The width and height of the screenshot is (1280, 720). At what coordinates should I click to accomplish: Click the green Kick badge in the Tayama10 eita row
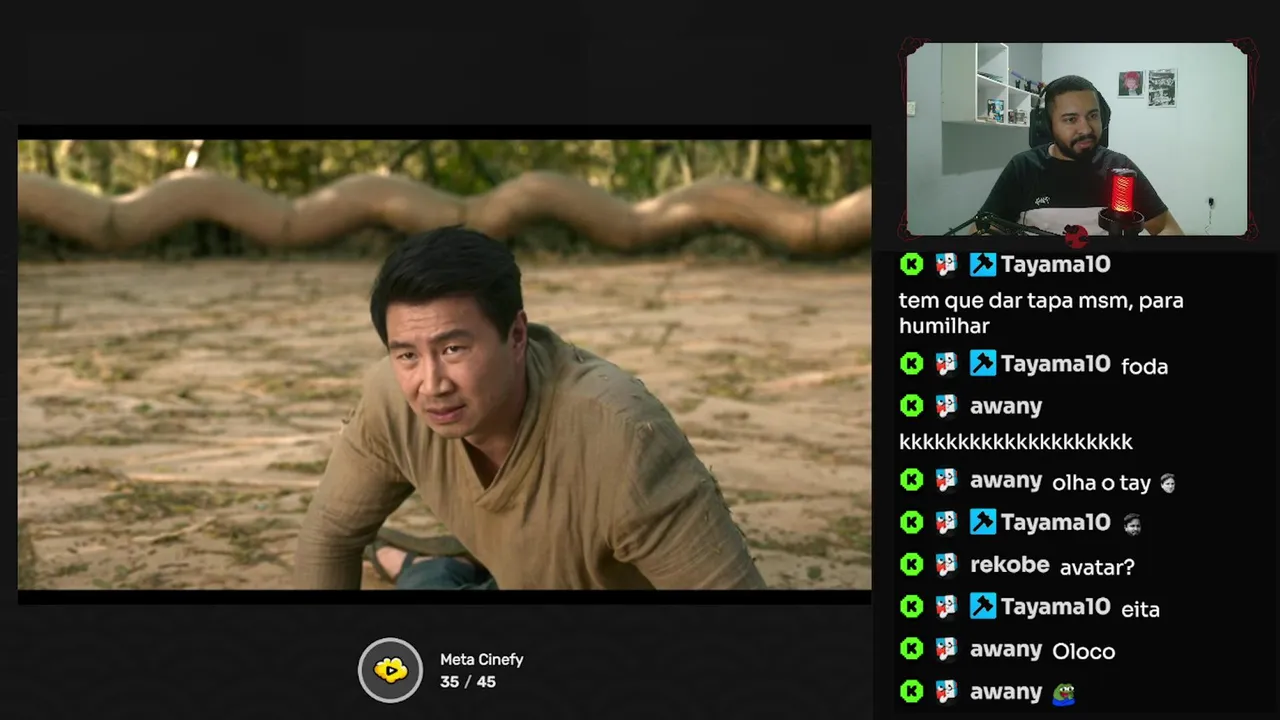[911, 606]
